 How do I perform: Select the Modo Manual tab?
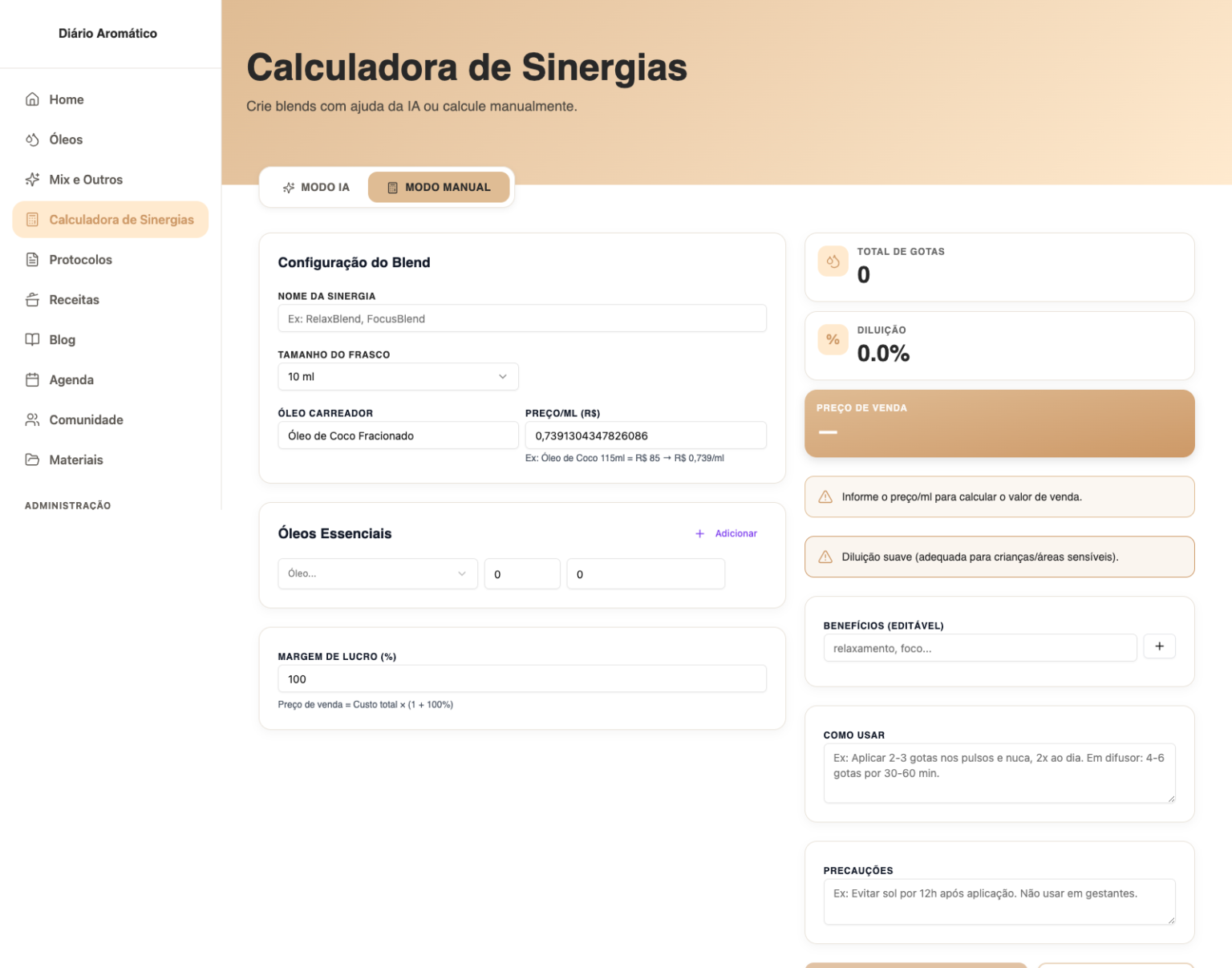tap(439, 188)
